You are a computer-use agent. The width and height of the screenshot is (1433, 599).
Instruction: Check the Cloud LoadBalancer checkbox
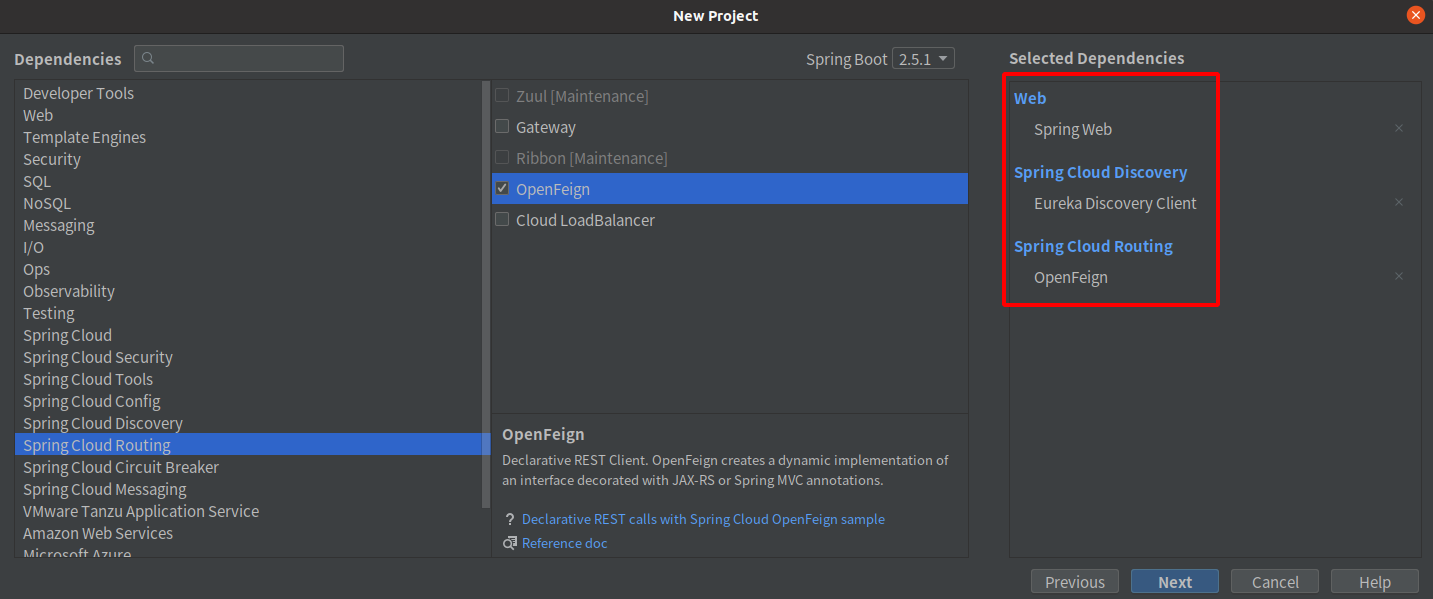pyautogui.click(x=502, y=220)
